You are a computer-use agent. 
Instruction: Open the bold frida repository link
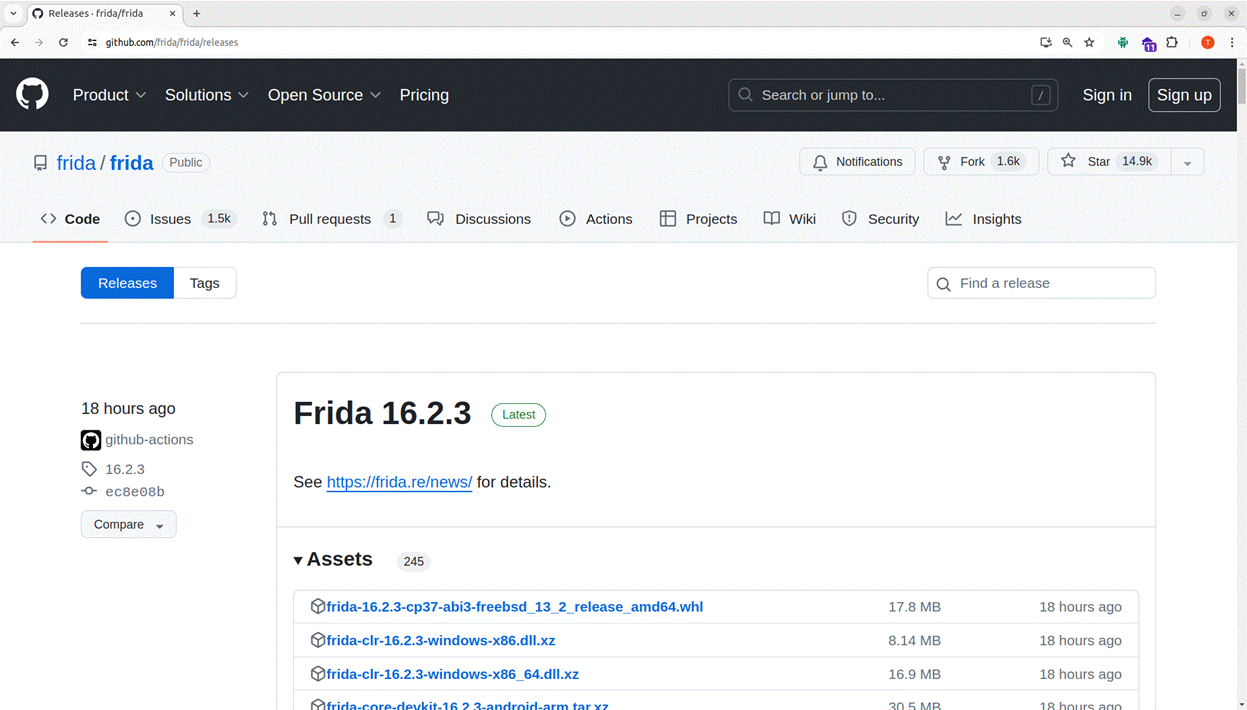(131, 163)
